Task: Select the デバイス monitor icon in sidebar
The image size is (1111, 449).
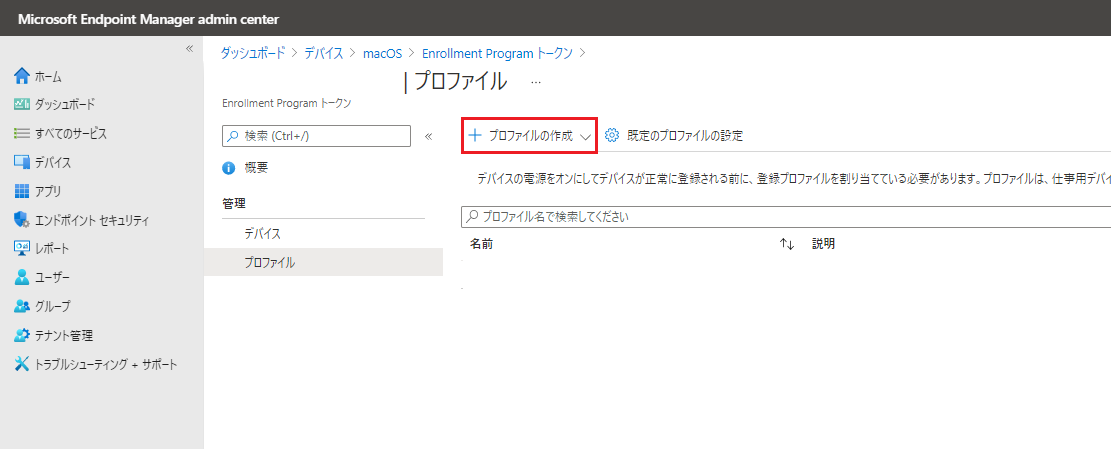Action: pos(22,162)
